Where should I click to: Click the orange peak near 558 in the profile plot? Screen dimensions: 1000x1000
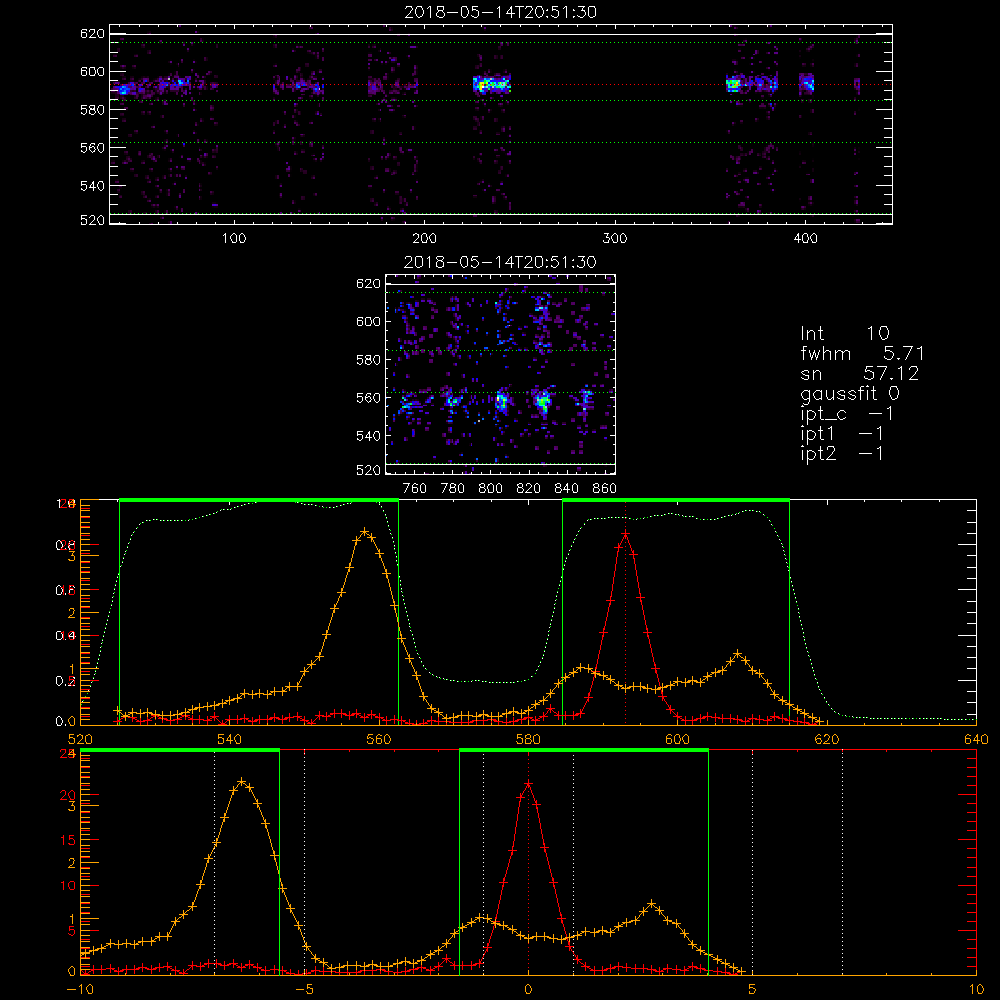pos(364,531)
